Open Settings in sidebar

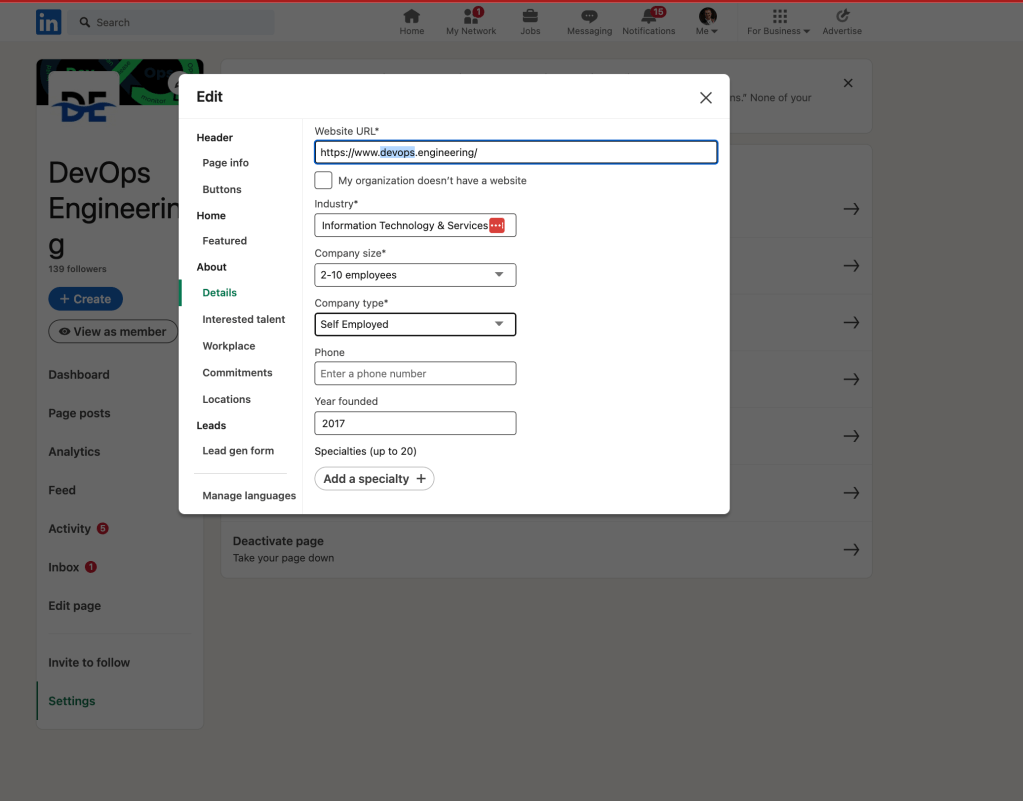click(72, 701)
